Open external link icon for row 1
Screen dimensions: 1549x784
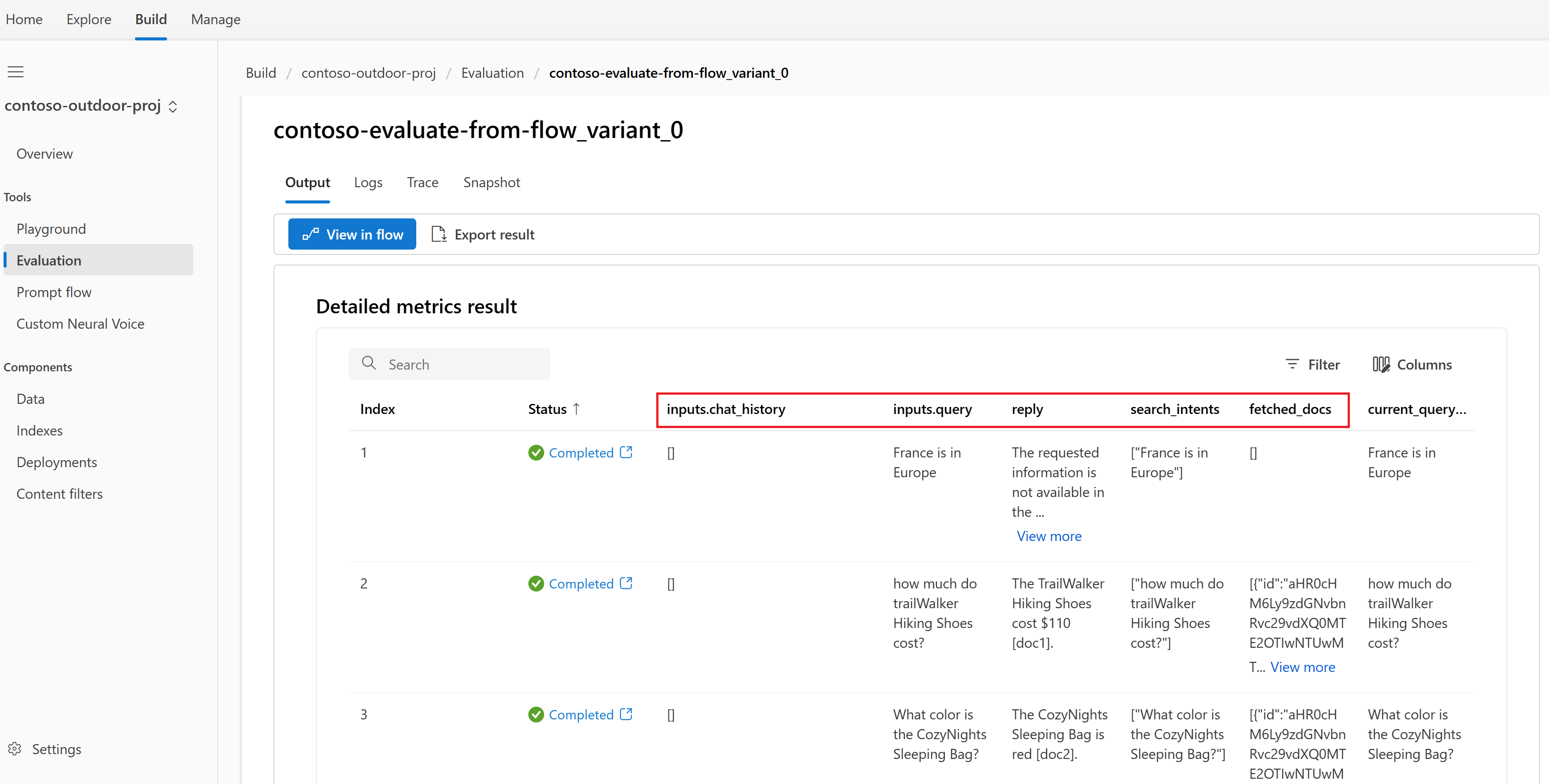click(x=626, y=452)
